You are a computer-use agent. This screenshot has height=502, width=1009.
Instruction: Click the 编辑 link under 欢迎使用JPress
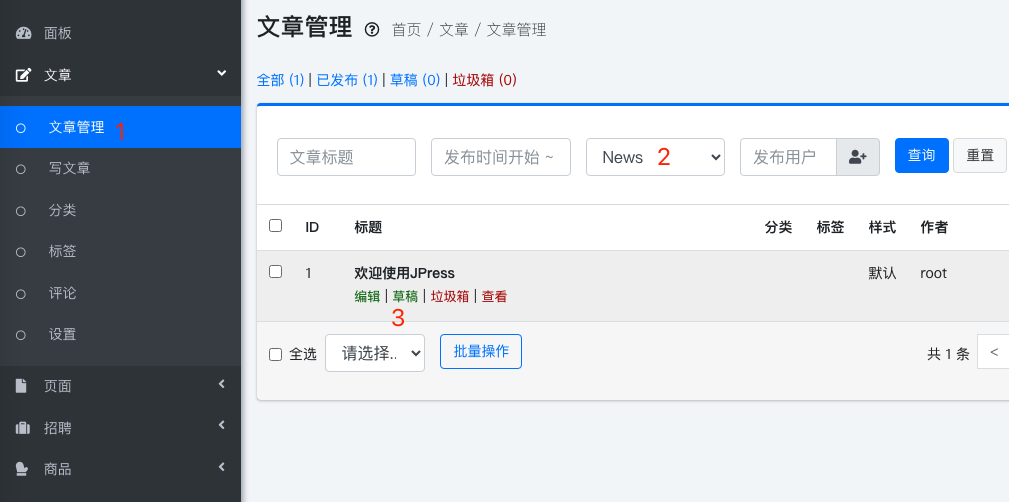tap(367, 296)
